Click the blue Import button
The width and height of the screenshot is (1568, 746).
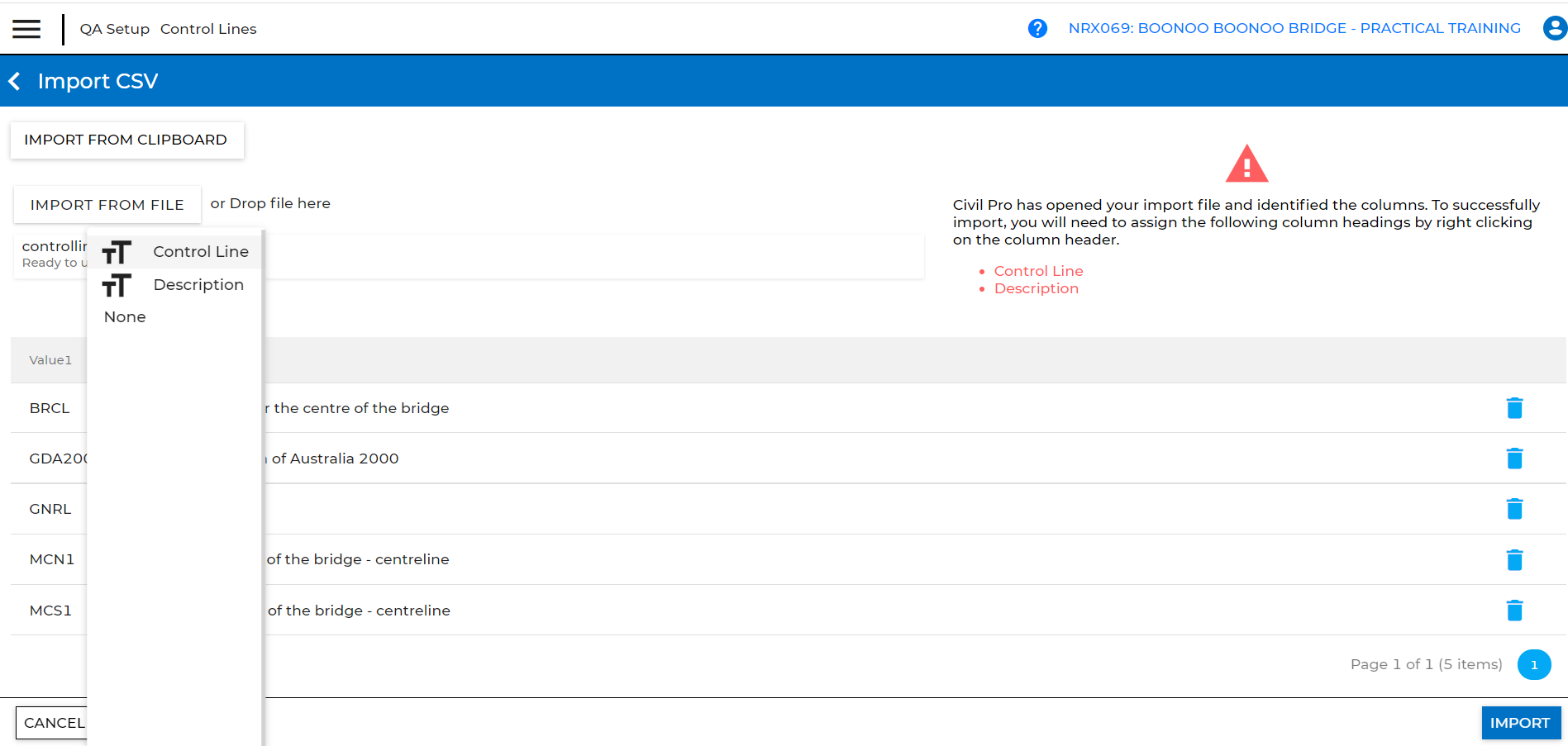(1520, 723)
